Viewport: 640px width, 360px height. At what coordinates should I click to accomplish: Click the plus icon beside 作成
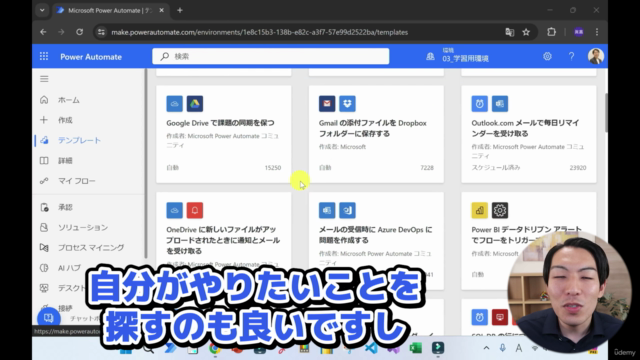44,120
